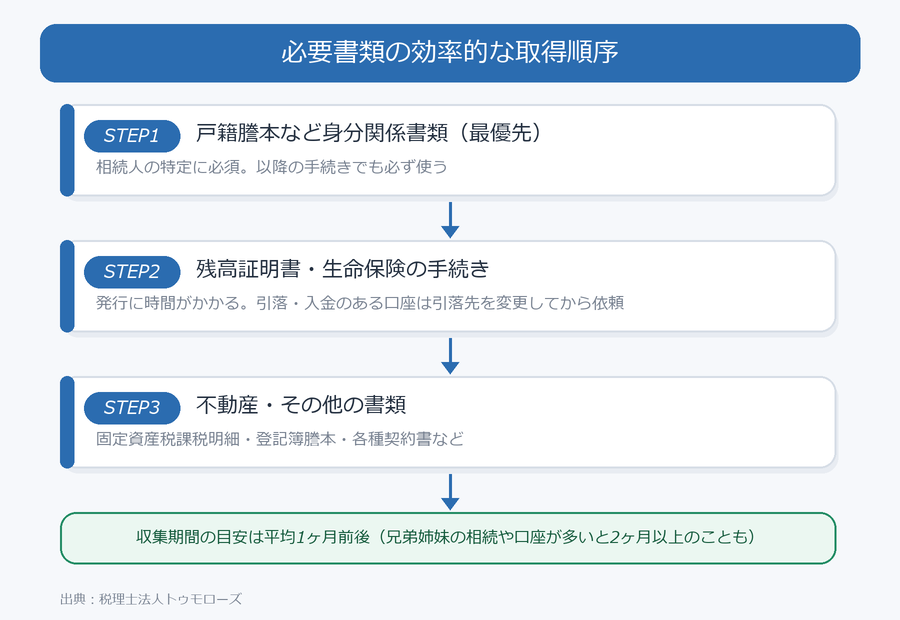This screenshot has width=900, height=620.
Task: Click the STEP1 badge
Action: (x=132, y=136)
